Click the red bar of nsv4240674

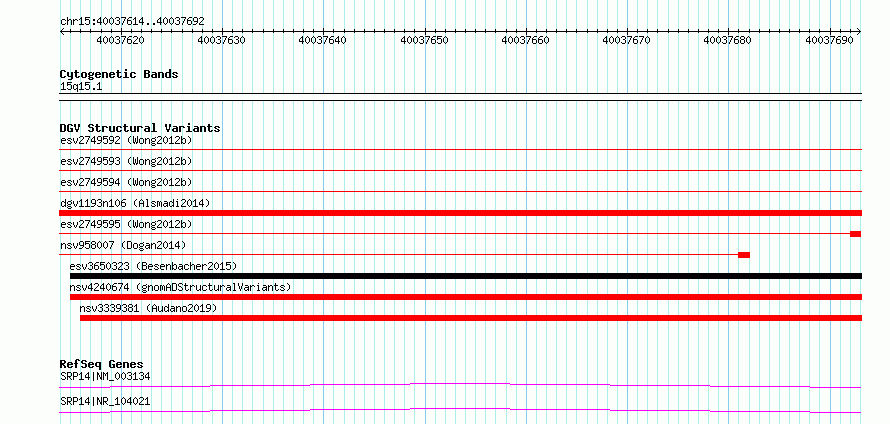pos(465,297)
